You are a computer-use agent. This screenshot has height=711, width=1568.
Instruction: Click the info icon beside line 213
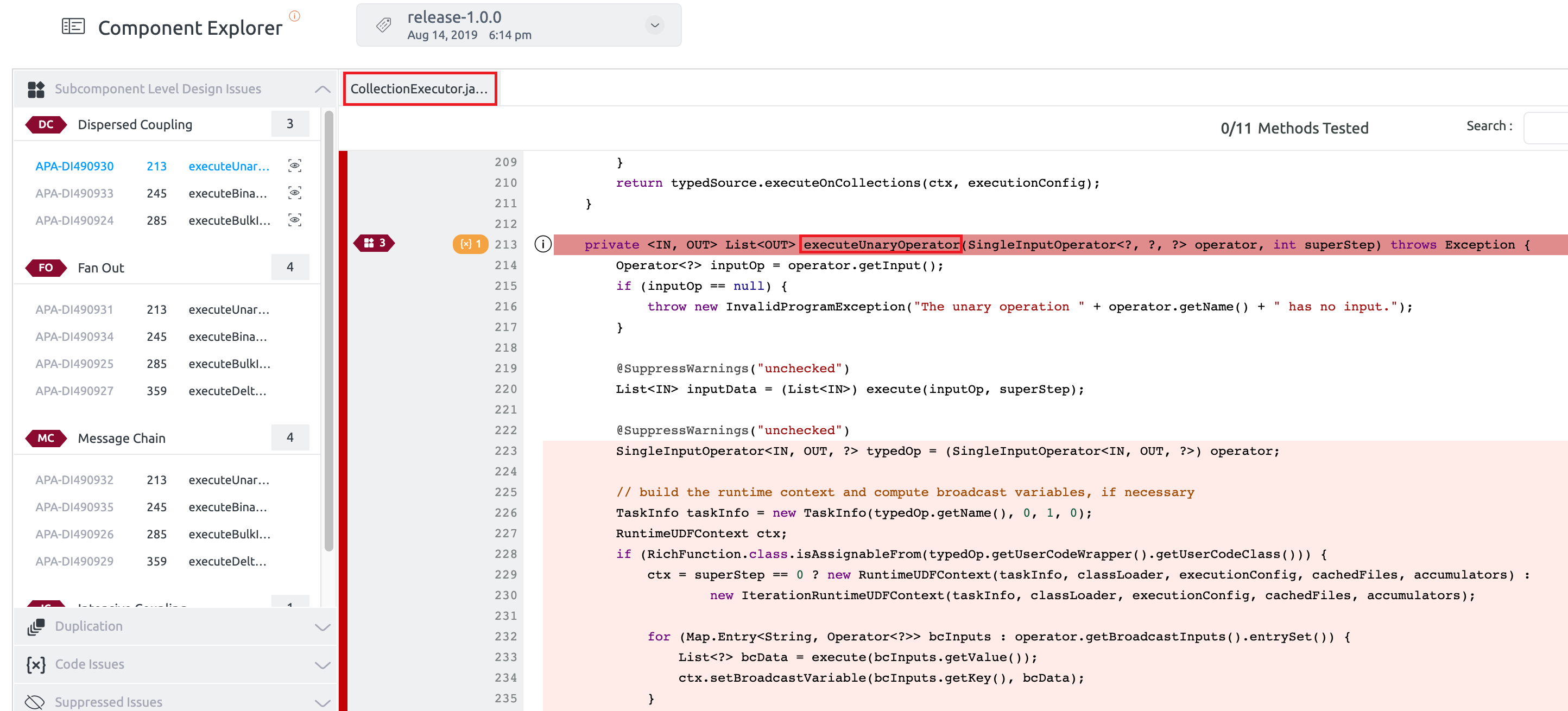(x=542, y=244)
